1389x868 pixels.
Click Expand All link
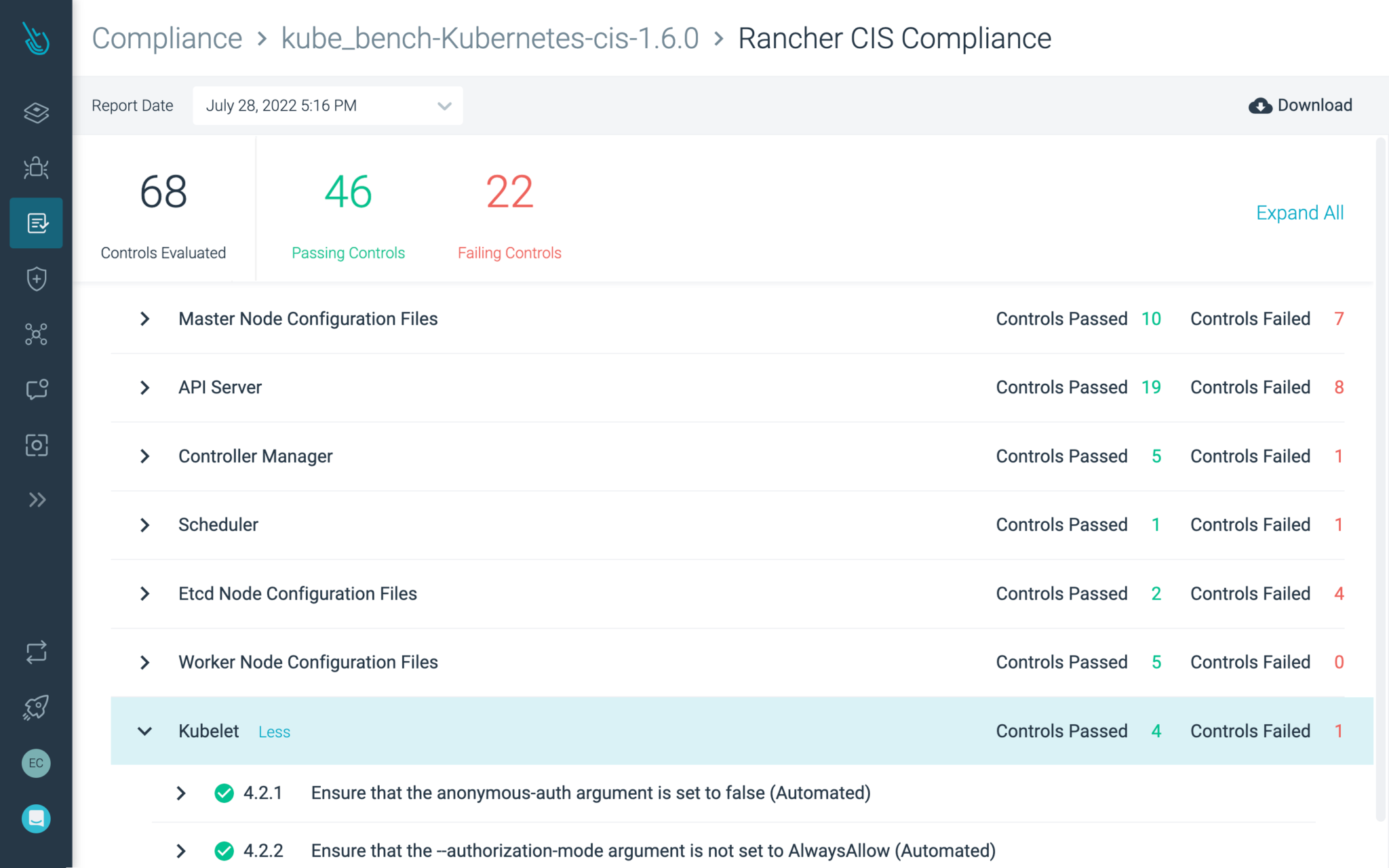pyautogui.click(x=1299, y=212)
